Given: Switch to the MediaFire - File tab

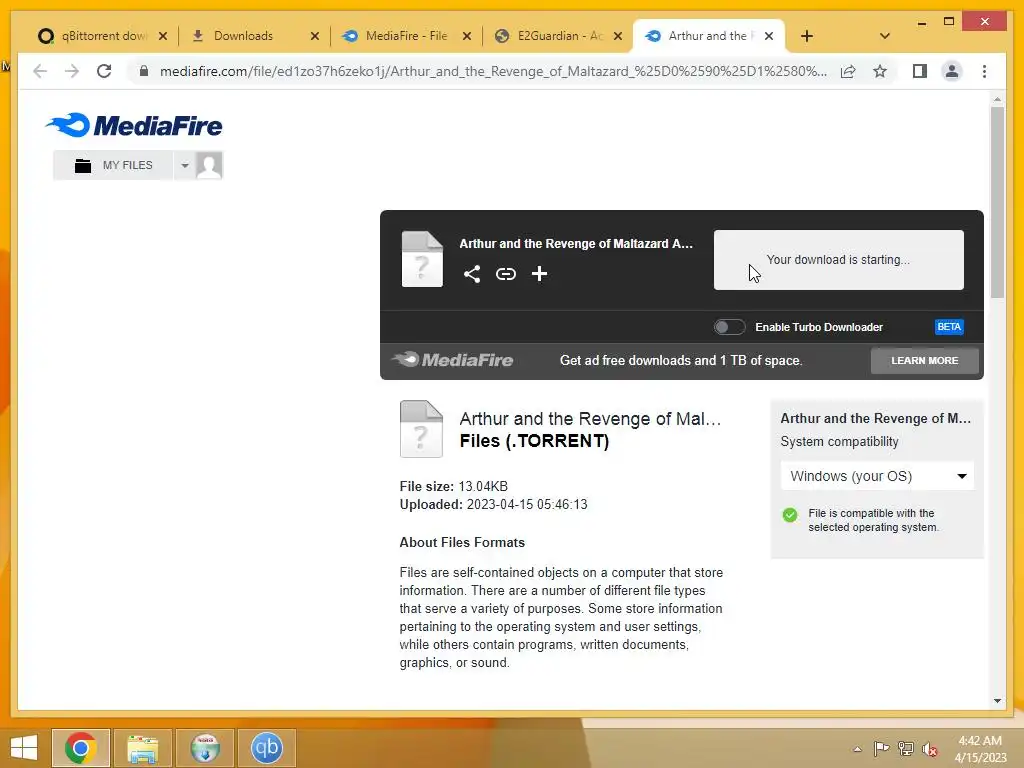Looking at the screenshot, I should (x=406, y=36).
